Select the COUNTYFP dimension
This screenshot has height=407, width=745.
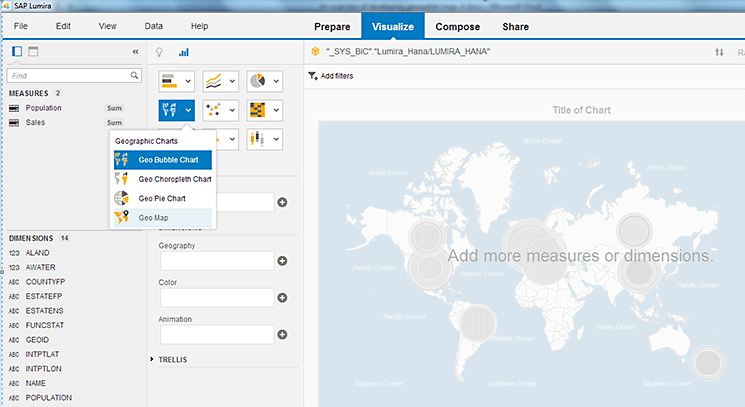point(45,282)
